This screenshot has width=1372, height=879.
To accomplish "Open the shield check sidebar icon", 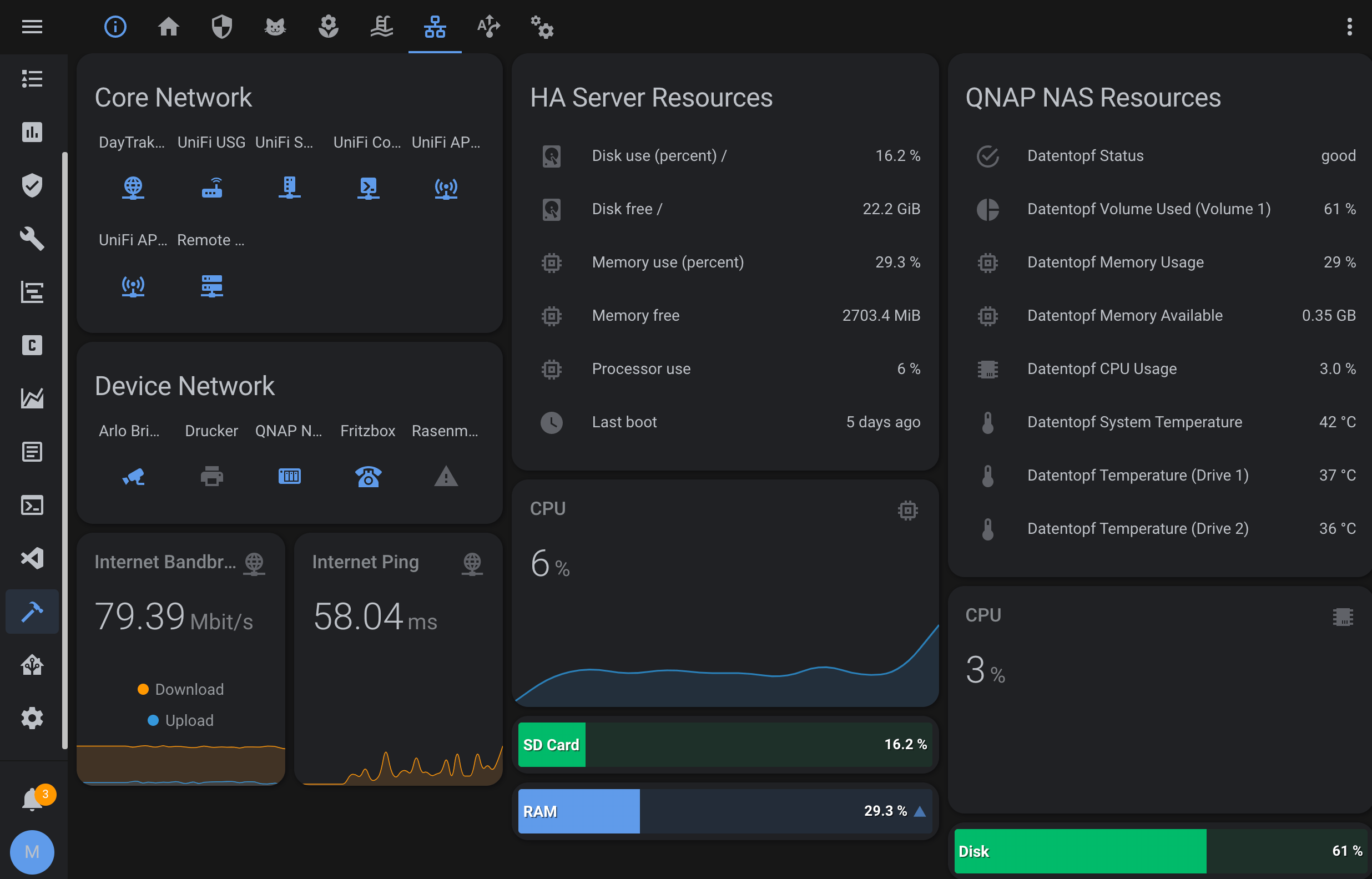I will 32,185.
